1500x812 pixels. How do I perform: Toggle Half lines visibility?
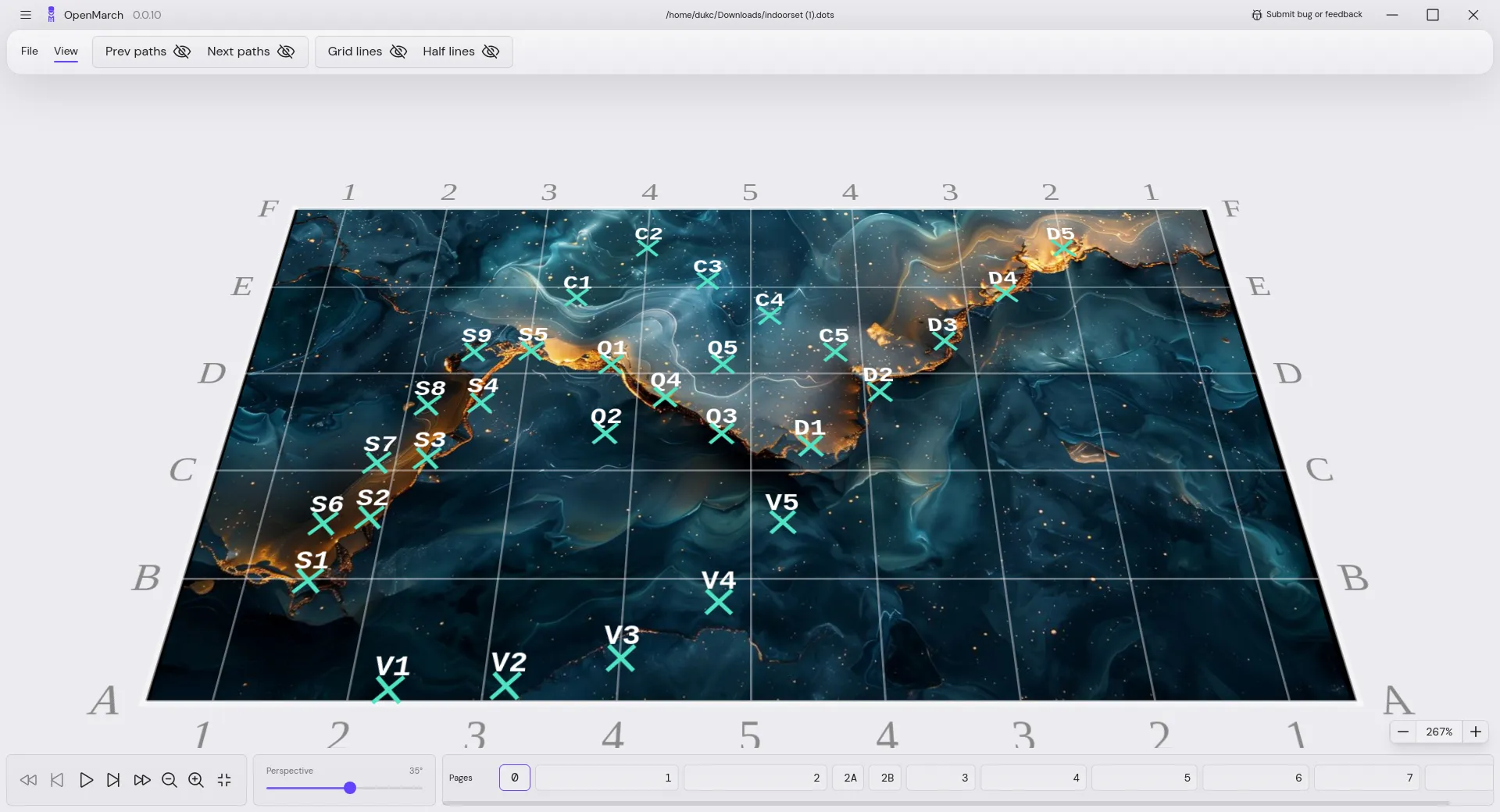click(x=491, y=52)
